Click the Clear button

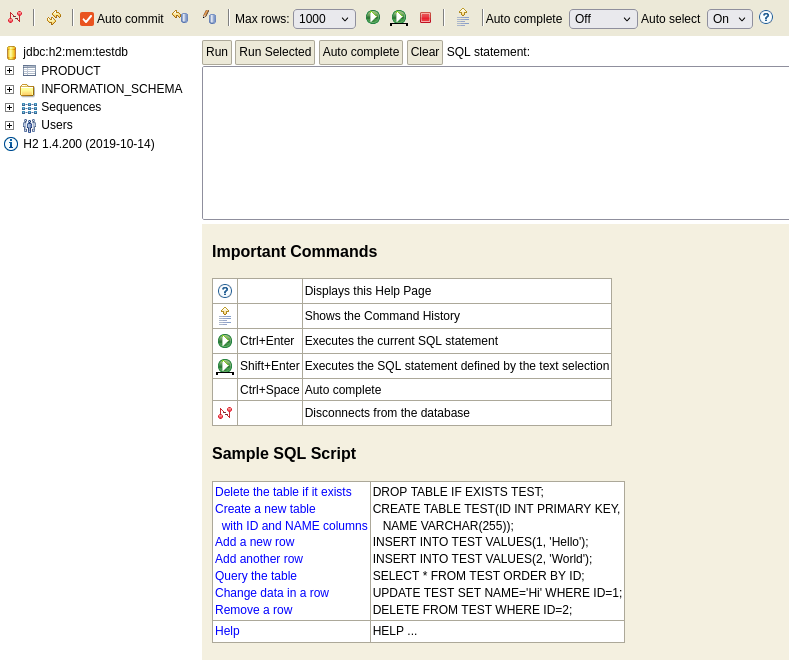click(425, 52)
